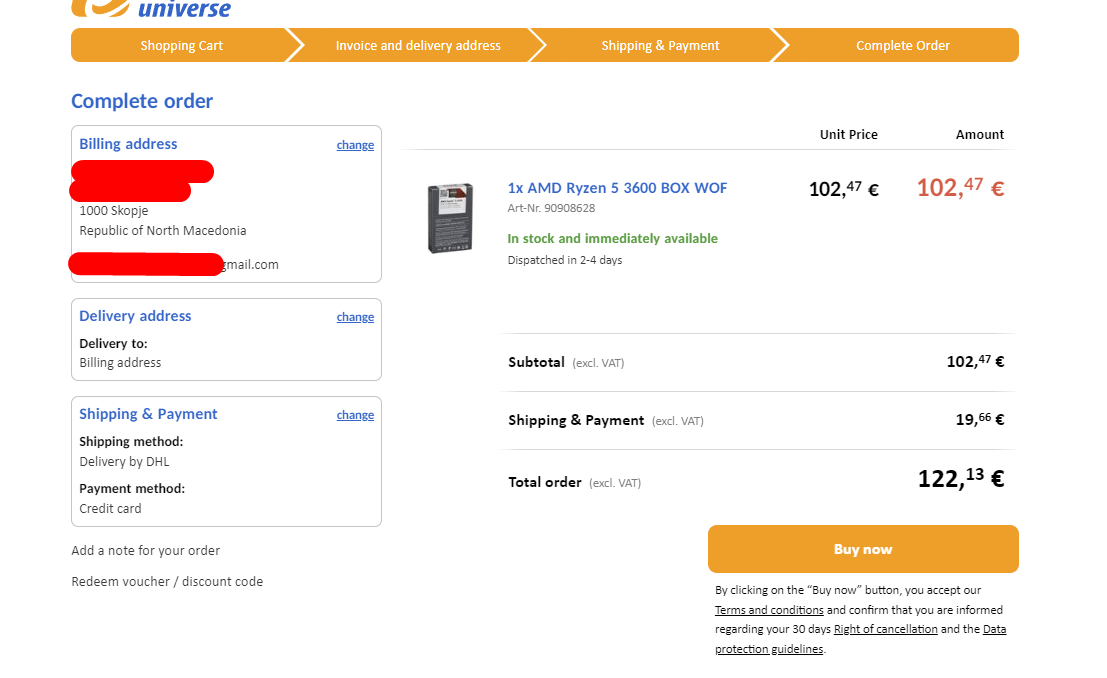Click the Total order label
Screen dimensions: 1107x678
[545, 482]
